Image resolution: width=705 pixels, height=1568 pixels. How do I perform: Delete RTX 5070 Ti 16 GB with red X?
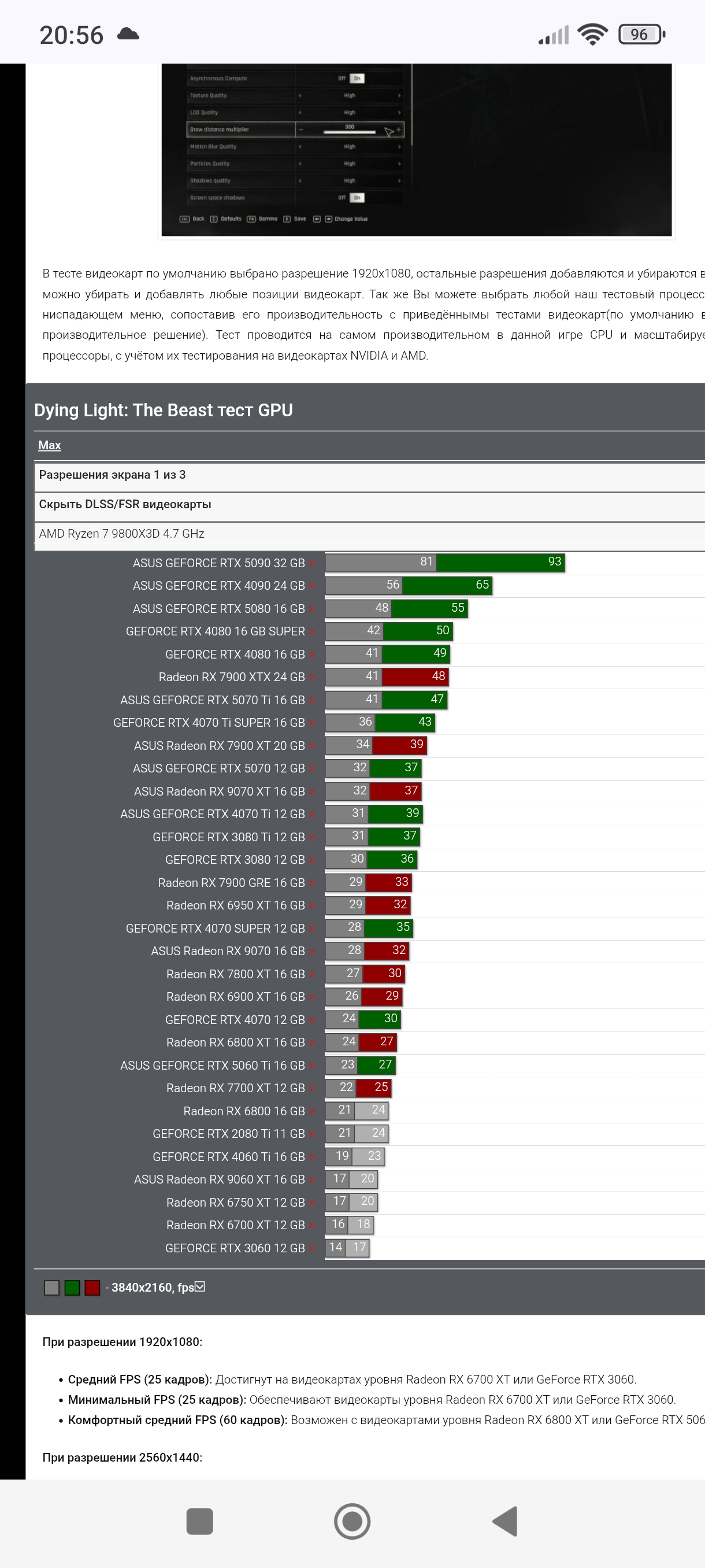click(x=313, y=701)
